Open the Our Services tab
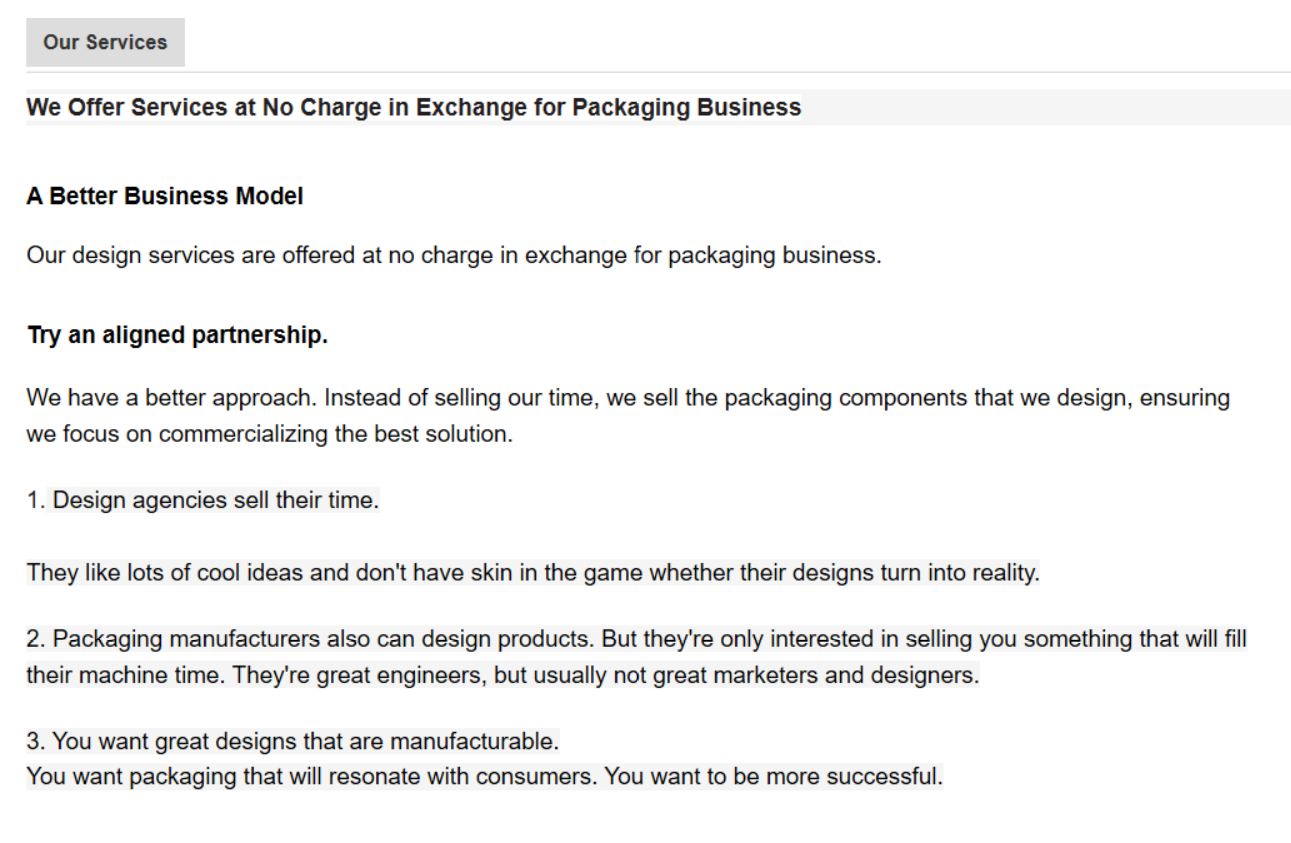Image resolution: width=1291 pixels, height=843 pixels. [105, 42]
